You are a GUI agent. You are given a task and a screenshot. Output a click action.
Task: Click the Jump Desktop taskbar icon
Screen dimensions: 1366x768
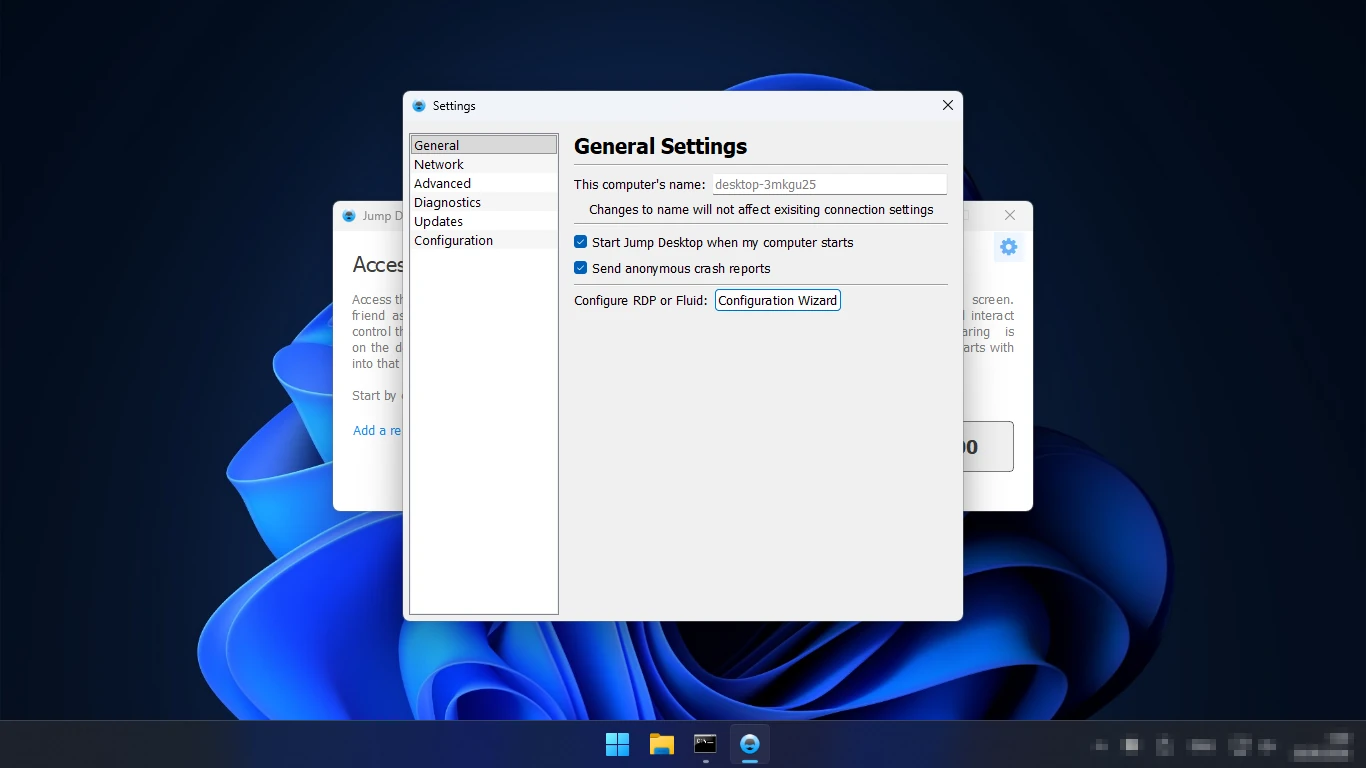[750, 744]
